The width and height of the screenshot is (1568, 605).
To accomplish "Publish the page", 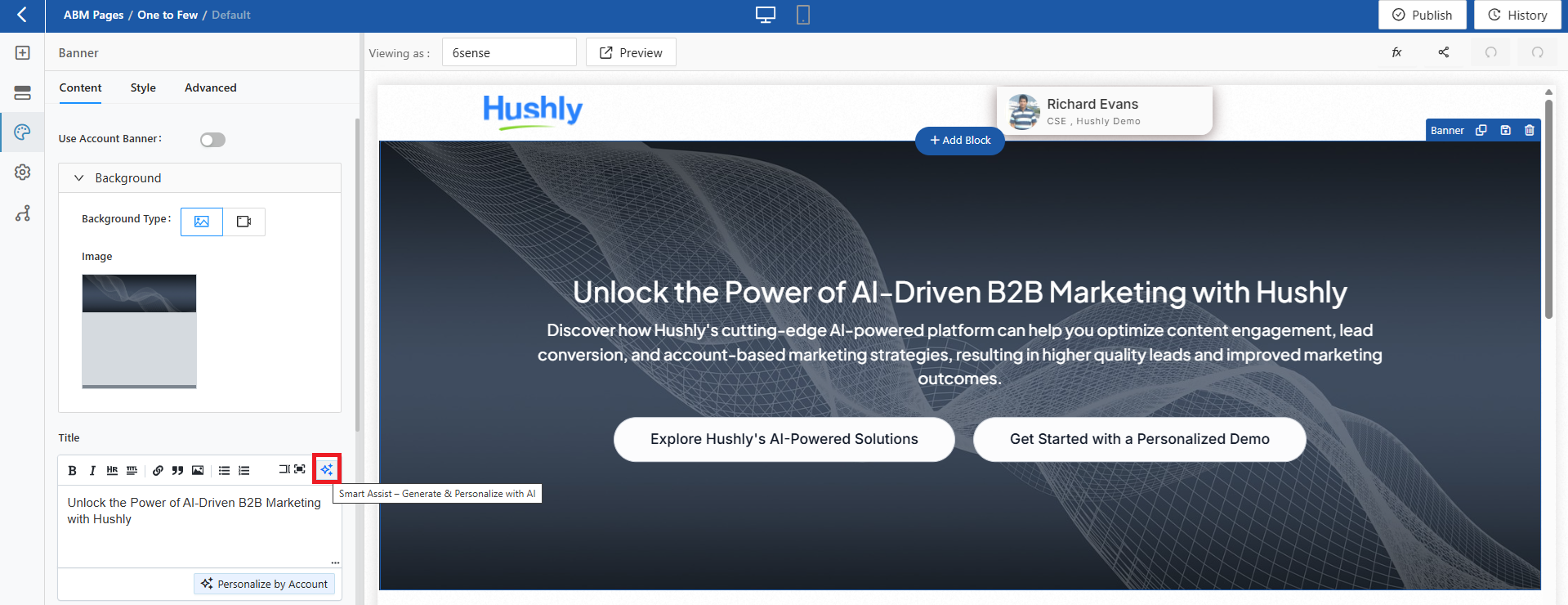I will 1423,15.
